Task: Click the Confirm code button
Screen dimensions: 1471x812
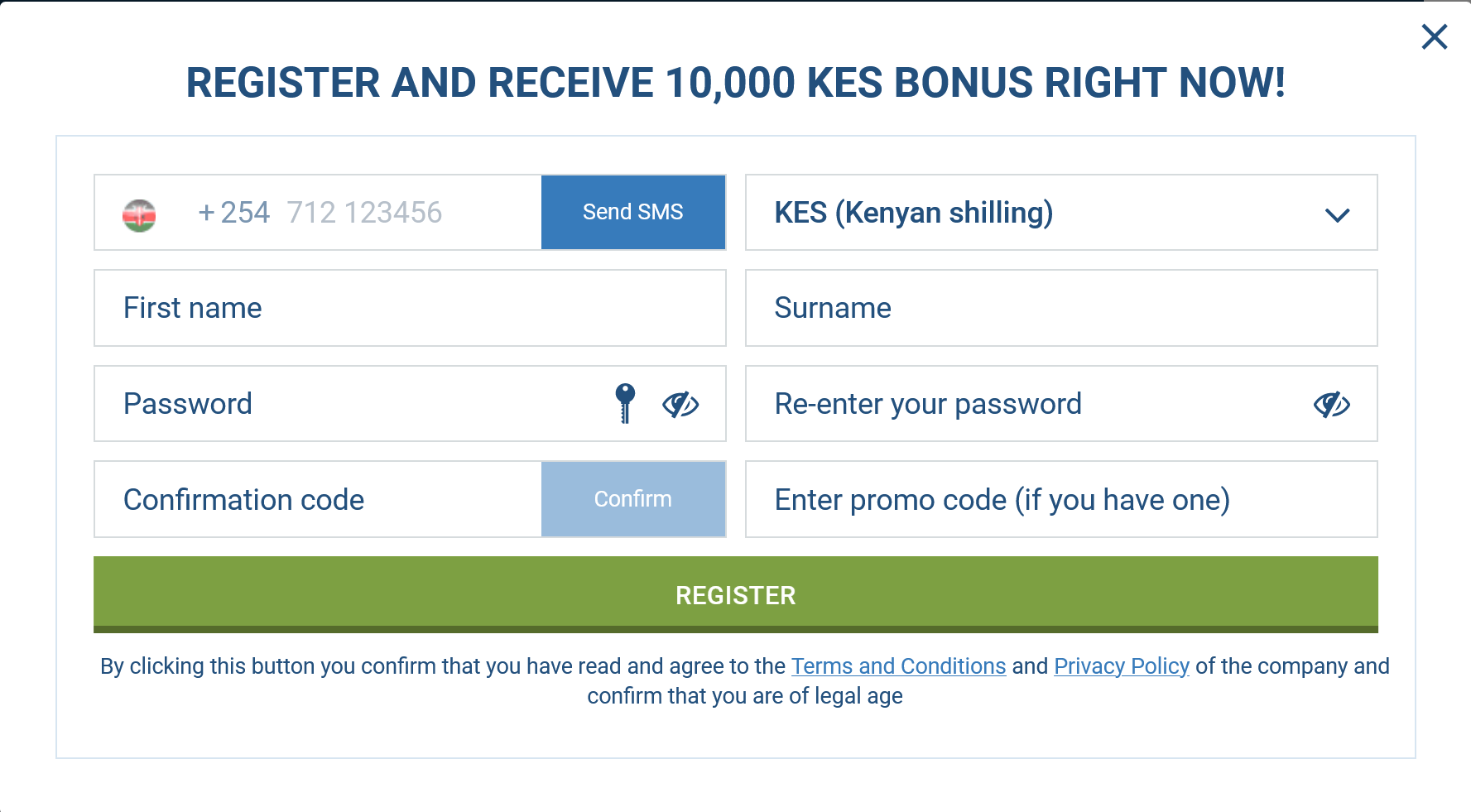Action: coord(633,499)
